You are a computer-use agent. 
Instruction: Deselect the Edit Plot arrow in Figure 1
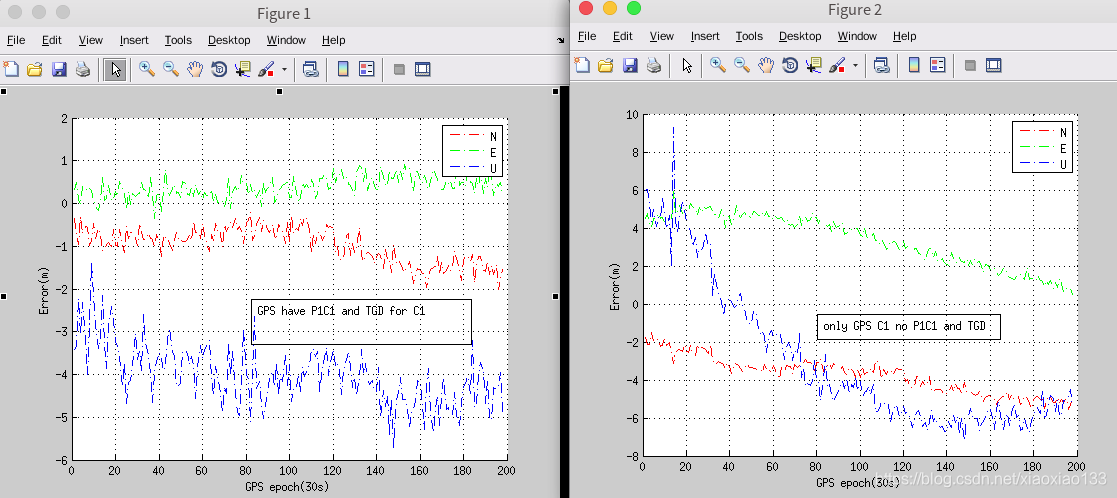pos(115,68)
